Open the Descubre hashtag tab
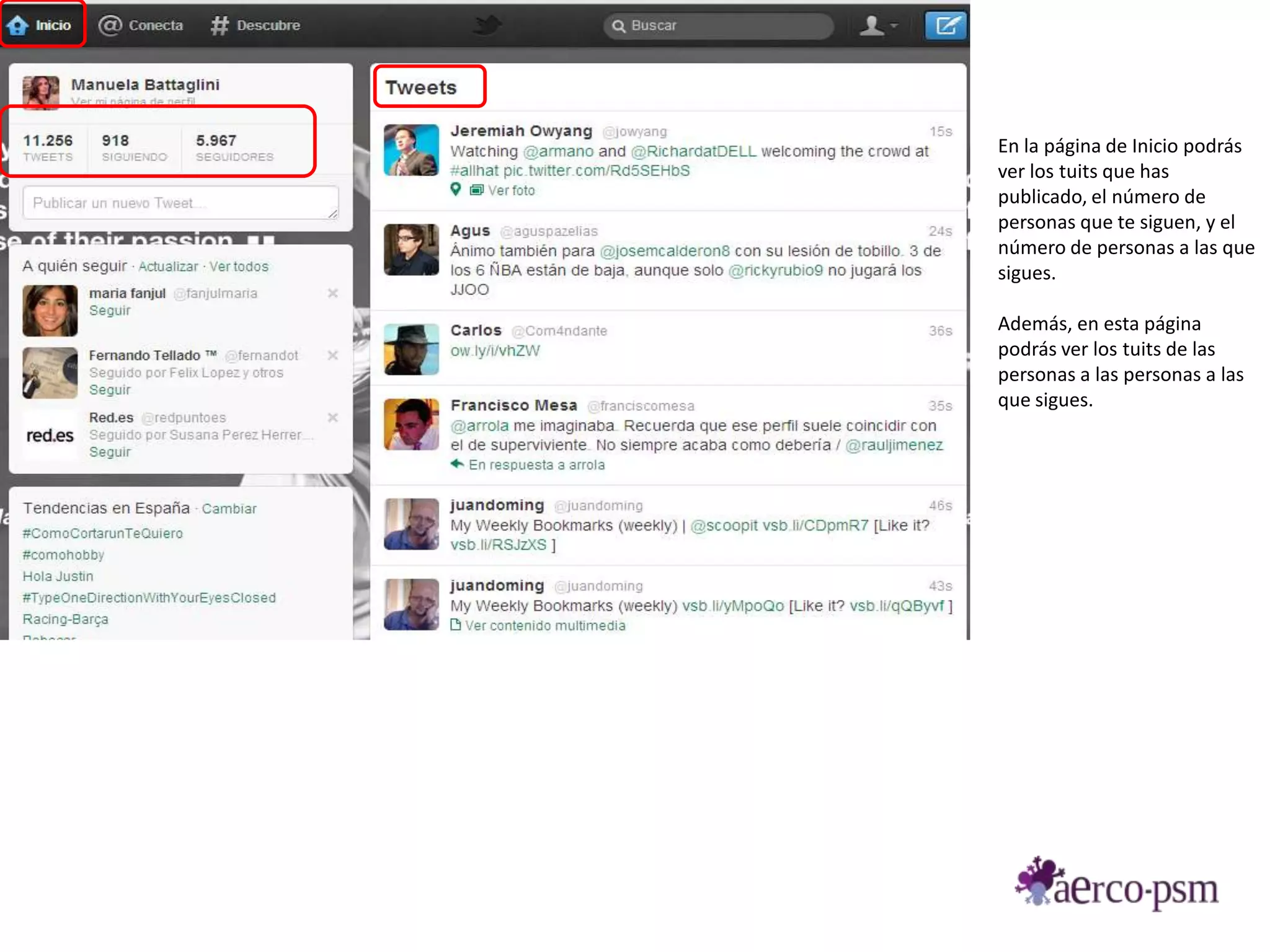This screenshot has width=1270, height=952. pos(255,25)
